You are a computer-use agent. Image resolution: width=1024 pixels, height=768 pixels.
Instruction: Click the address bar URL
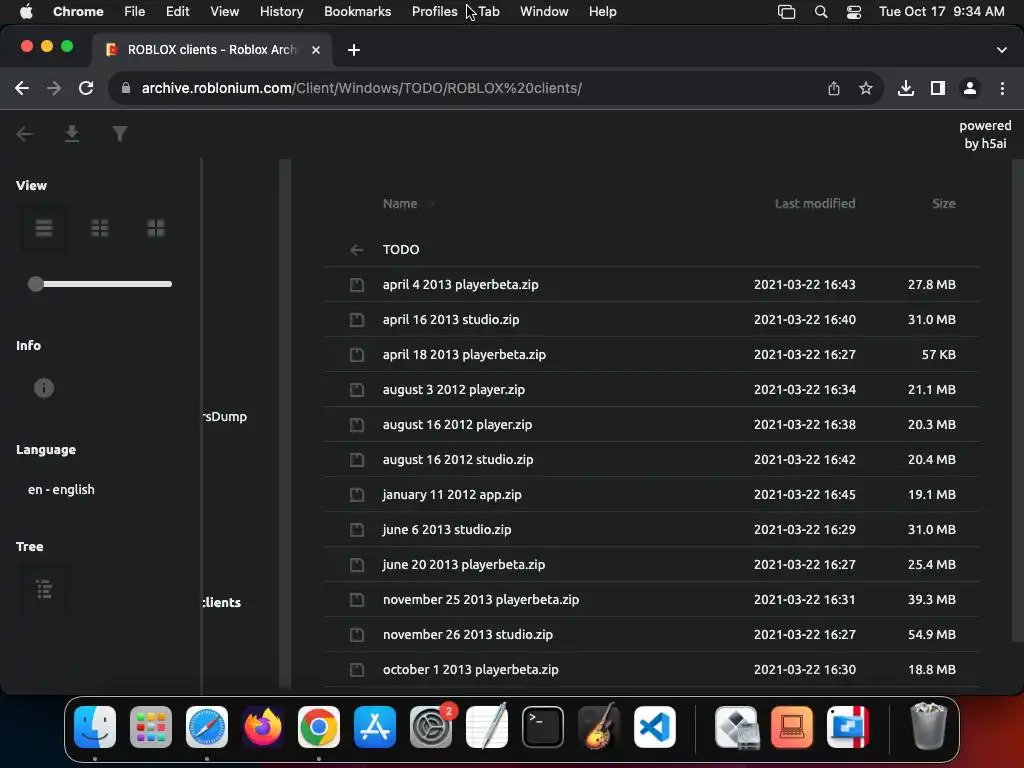click(361, 88)
